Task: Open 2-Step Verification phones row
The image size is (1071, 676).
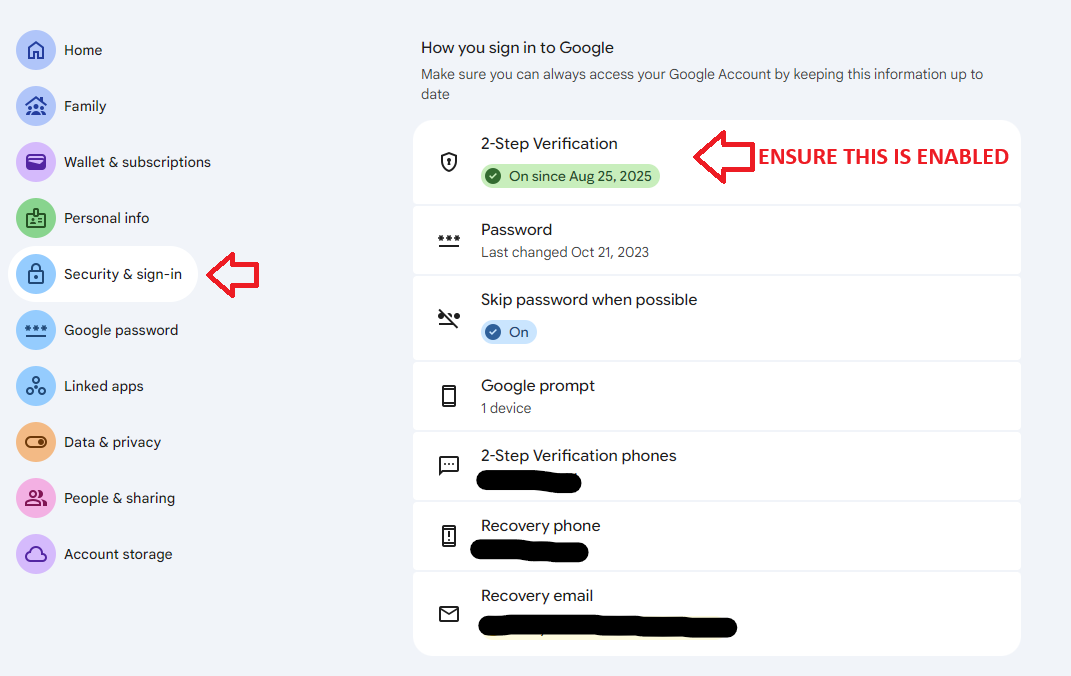Action: [x=717, y=466]
